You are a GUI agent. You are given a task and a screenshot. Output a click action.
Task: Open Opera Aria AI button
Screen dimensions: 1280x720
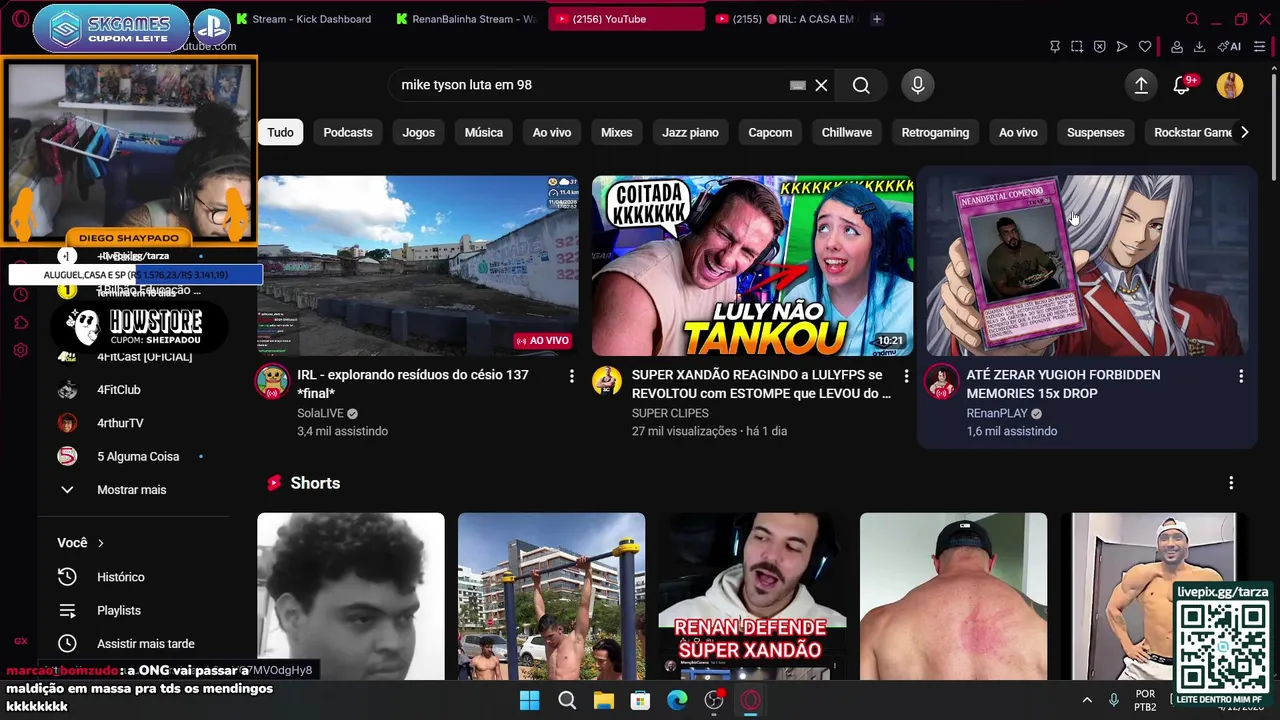click(x=1229, y=47)
